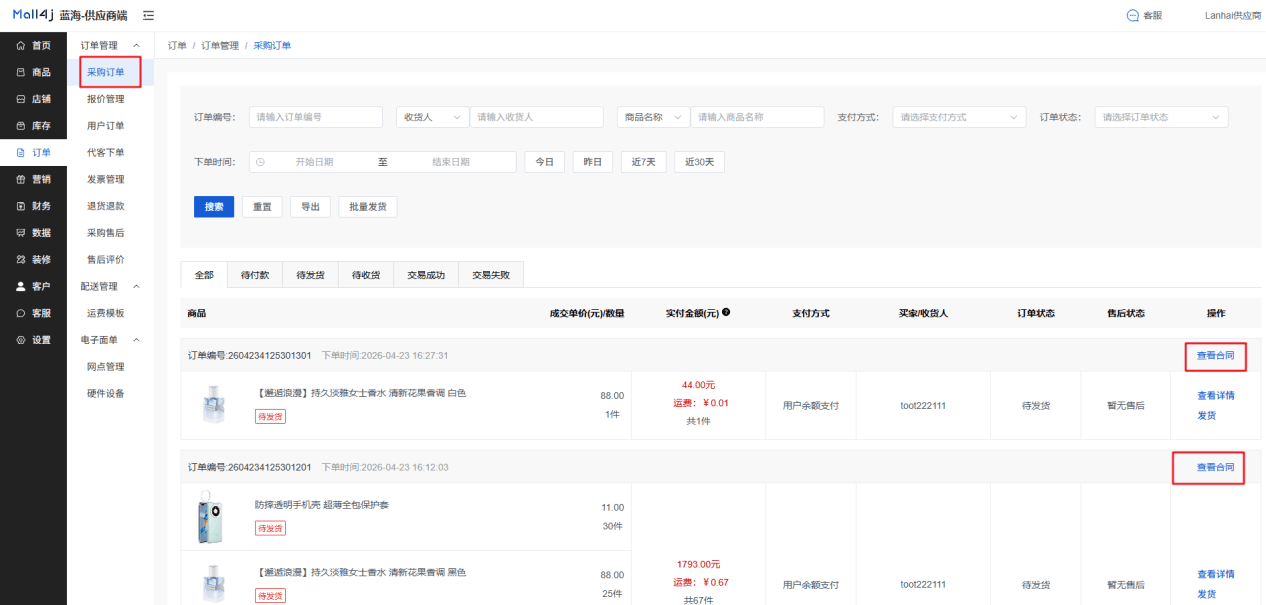The image size is (1266, 605).
Task: Open 硬件设备 in the submenu
Action: (106, 393)
